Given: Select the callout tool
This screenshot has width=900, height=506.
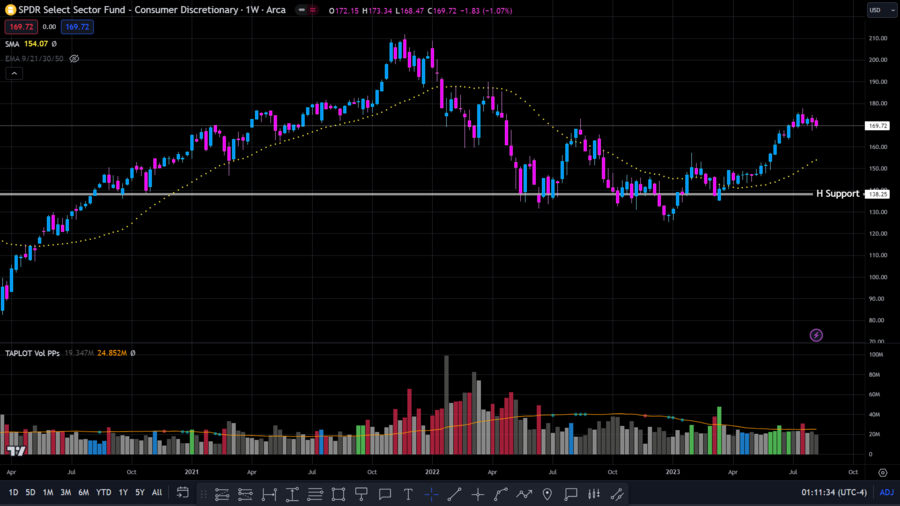Looking at the screenshot, I should click(385, 494).
